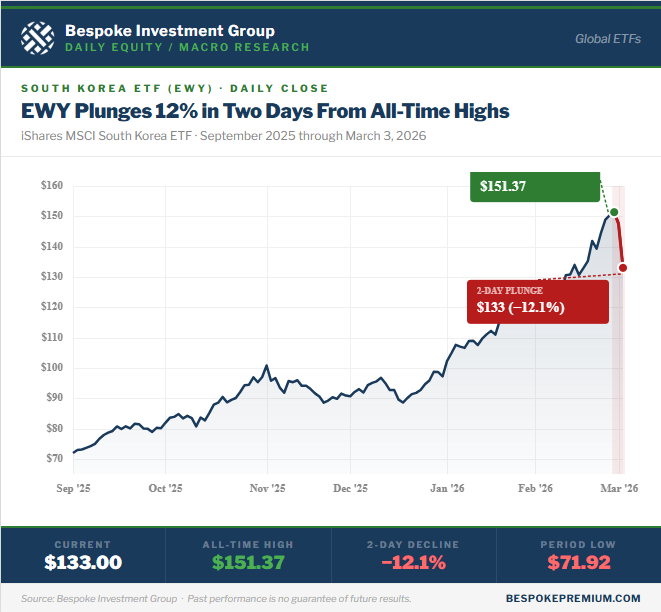This screenshot has width=661, height=612.
Task: Click the Bespoke Investment Group logo icon
Action: 37,38
